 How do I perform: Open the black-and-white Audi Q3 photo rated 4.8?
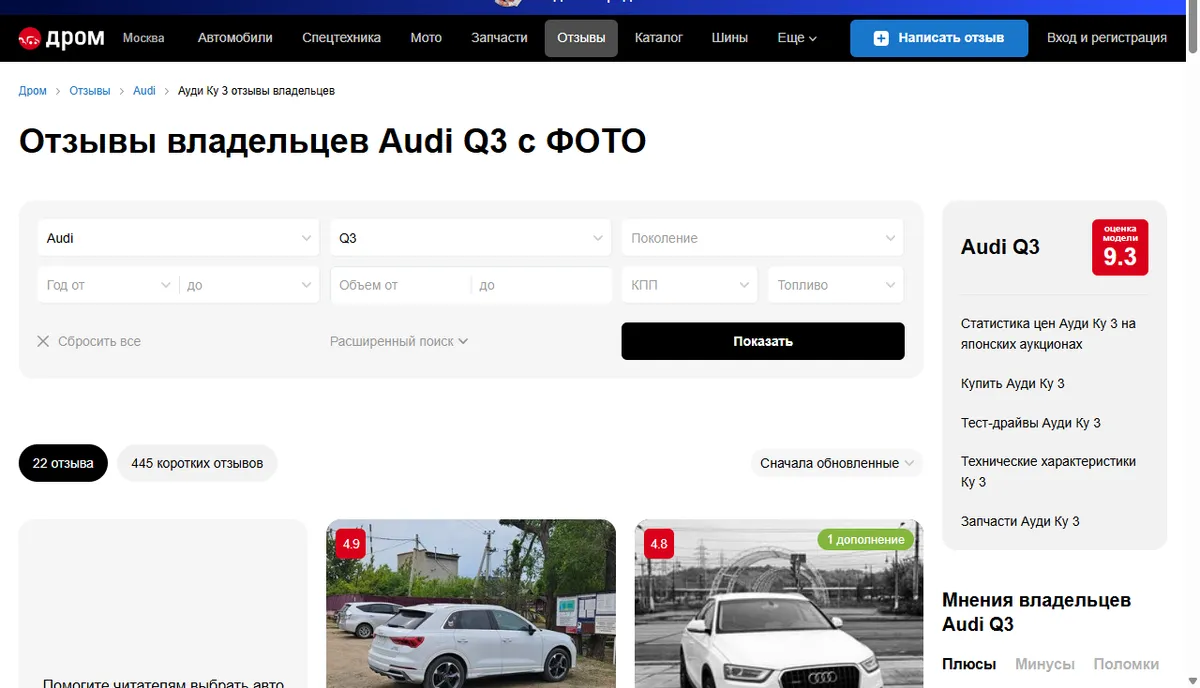coord(779,603)
